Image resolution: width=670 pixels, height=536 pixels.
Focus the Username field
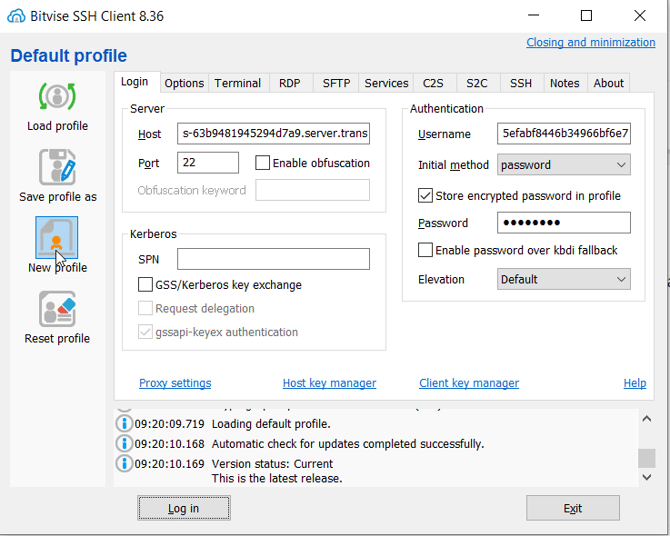click(564, 133)
